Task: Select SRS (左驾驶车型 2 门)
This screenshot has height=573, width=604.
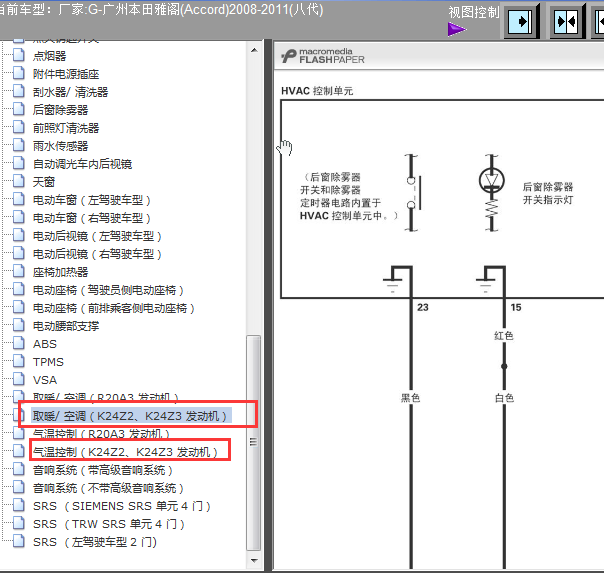Action: 95,542
